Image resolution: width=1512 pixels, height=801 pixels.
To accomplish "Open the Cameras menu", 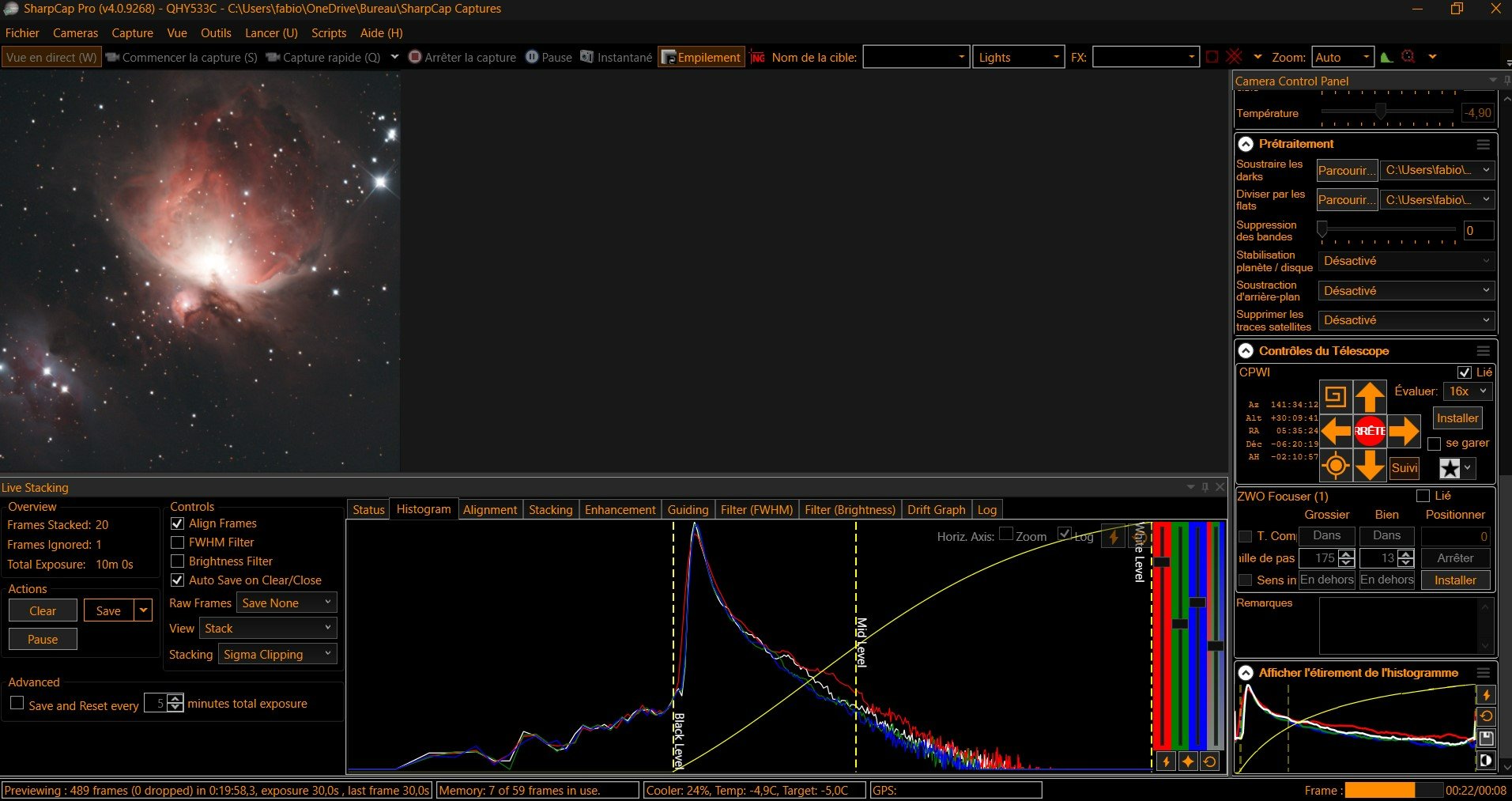I will pos(76,33).
